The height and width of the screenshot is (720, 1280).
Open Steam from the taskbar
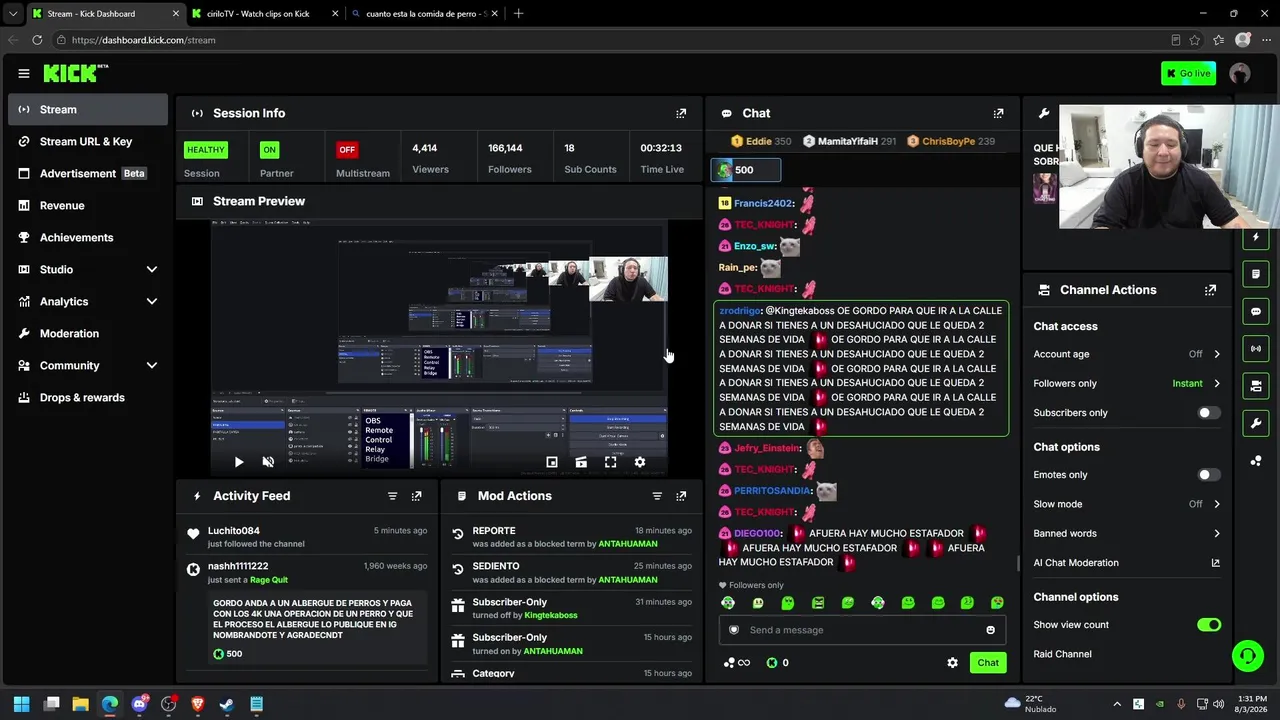click(x=227, y=704)
